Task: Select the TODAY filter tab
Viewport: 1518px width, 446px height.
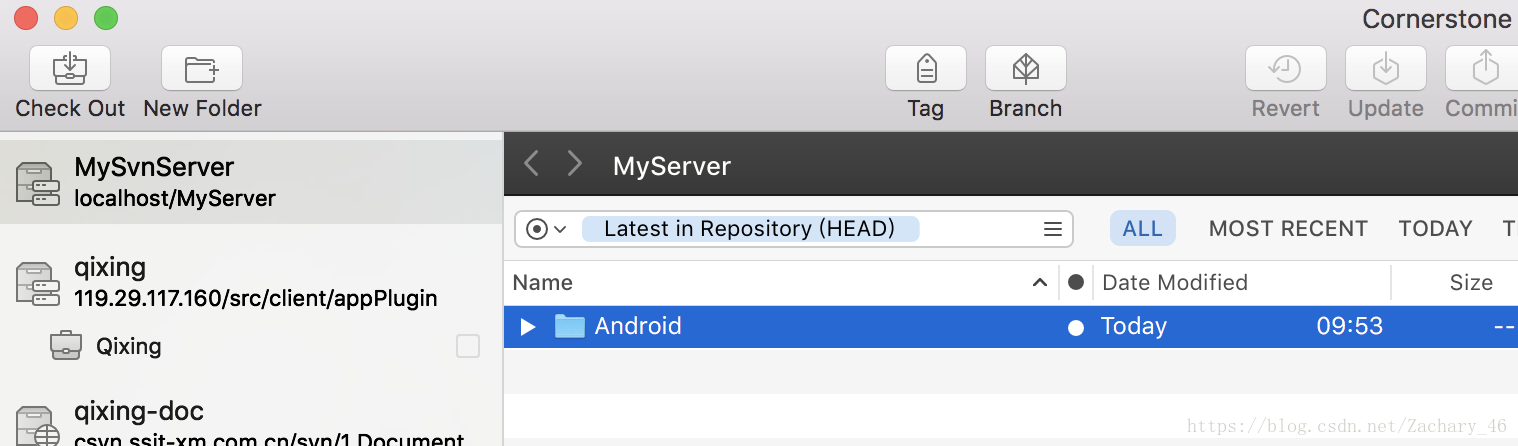Action: [x=1436, y=228]
